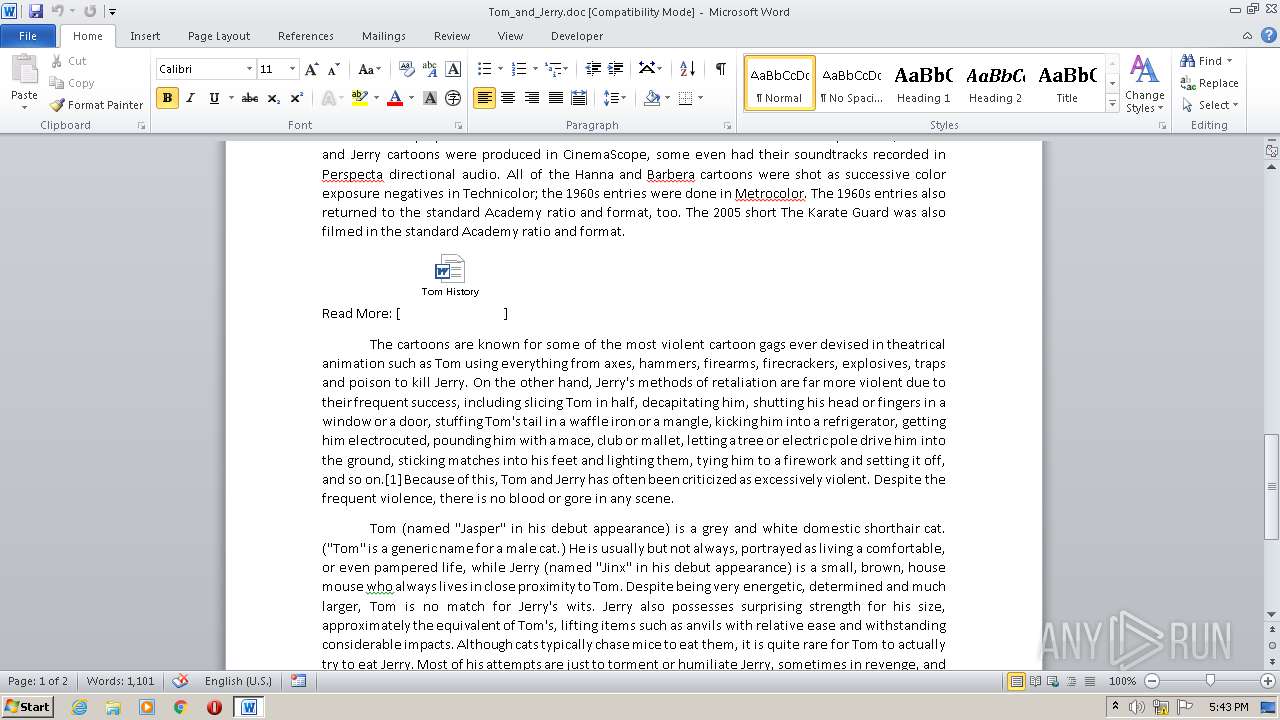This screenshot has width=1280, height=720.
Task: Open the embedded Tom History document icon
Action: click(x=450, y=275)
